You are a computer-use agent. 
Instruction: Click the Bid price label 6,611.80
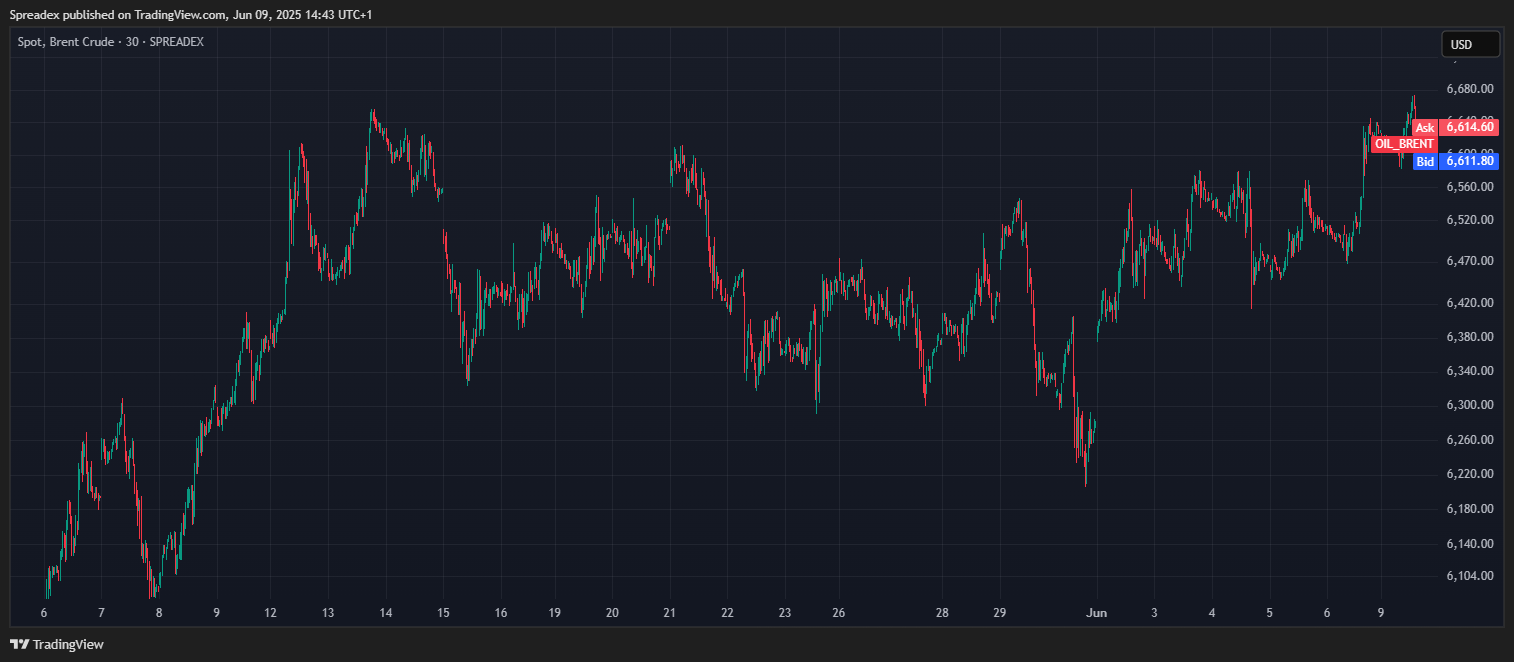(x=1469, y=161)
